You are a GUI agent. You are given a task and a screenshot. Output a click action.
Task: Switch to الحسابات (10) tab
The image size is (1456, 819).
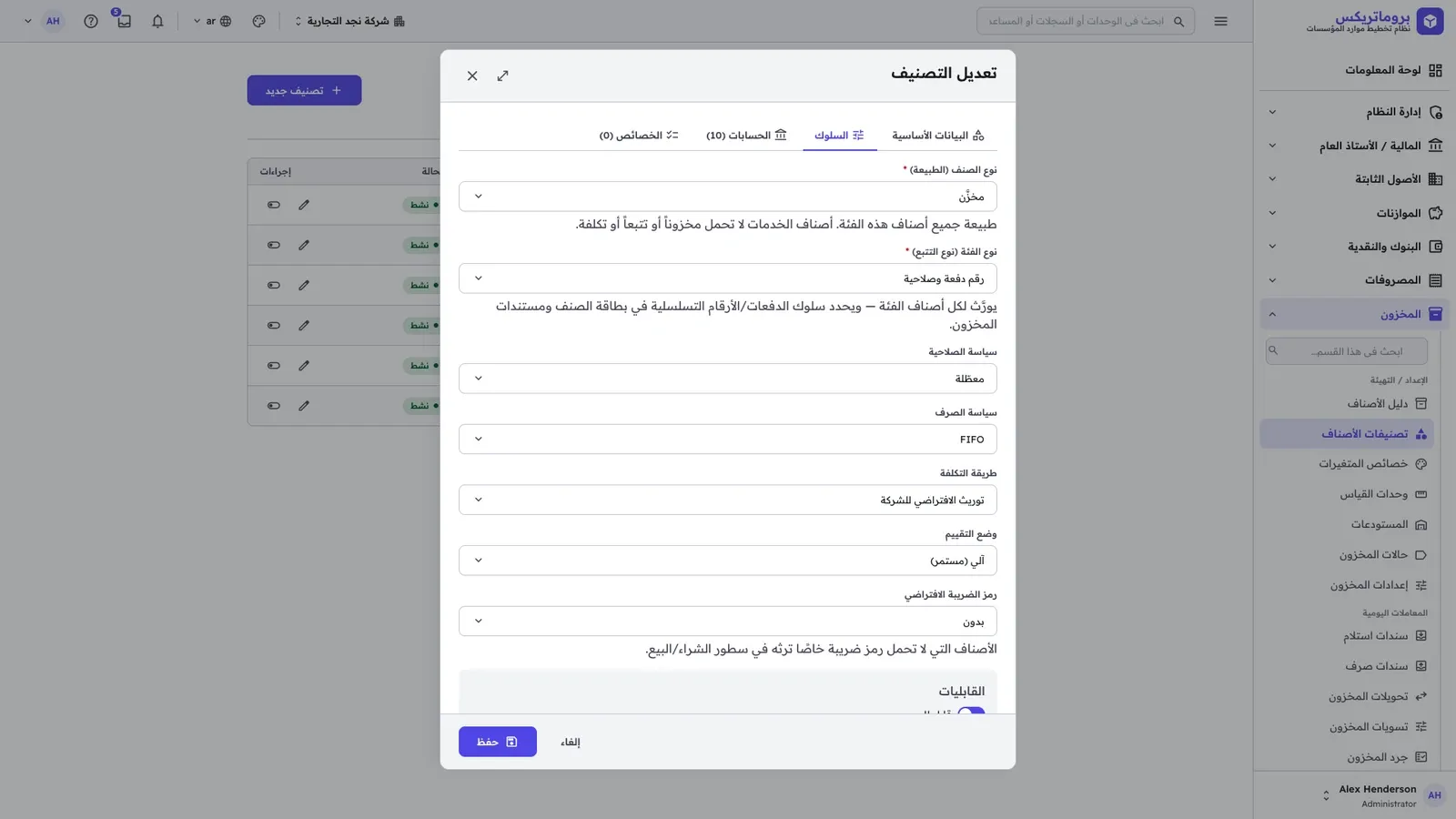[x=746, y=136]
